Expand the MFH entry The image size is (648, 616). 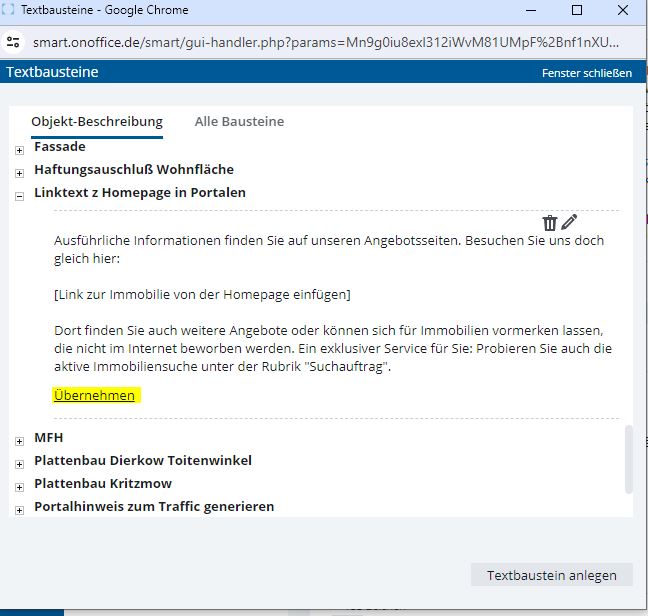[x=19, y=440]
